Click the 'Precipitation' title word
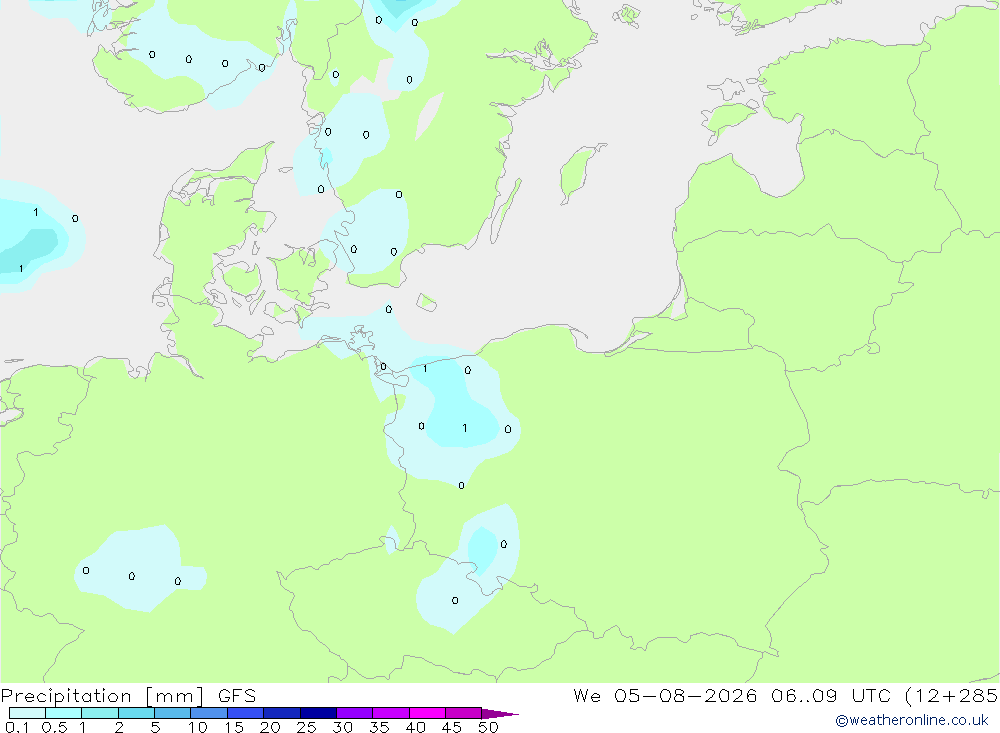The width and height of the screenshot is (1000, 733). (66, 696)
